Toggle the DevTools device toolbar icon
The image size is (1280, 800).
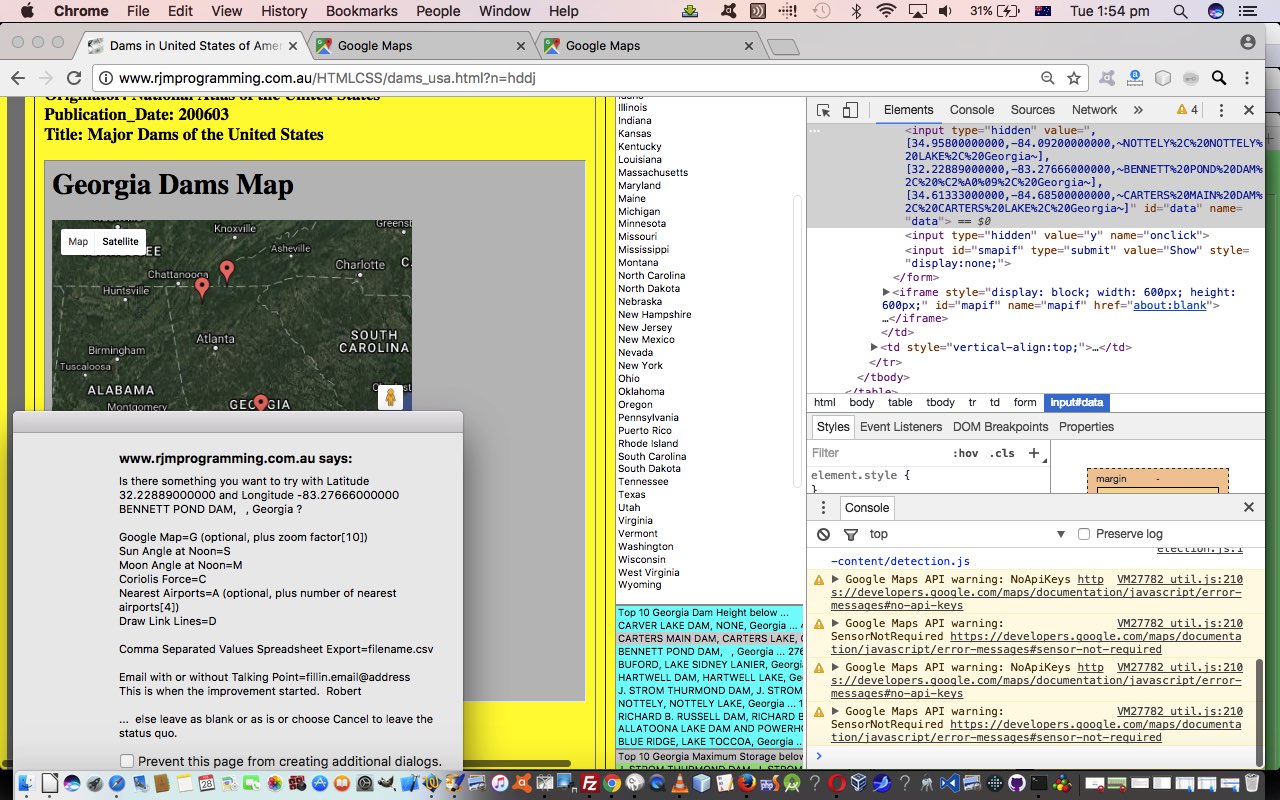(850, 110)
